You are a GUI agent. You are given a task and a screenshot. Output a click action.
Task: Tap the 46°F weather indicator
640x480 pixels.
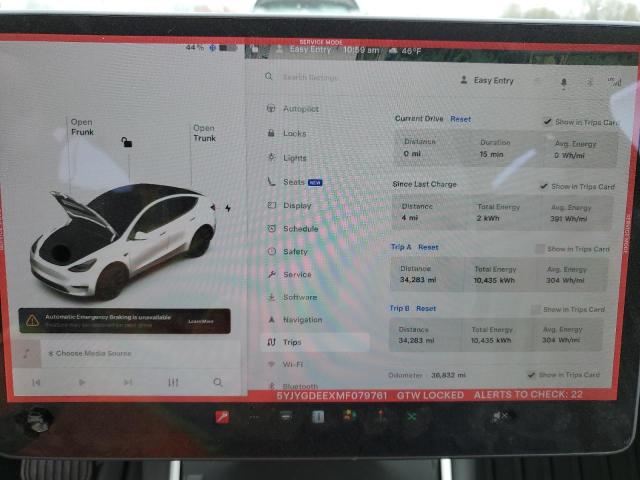(405, 51)
